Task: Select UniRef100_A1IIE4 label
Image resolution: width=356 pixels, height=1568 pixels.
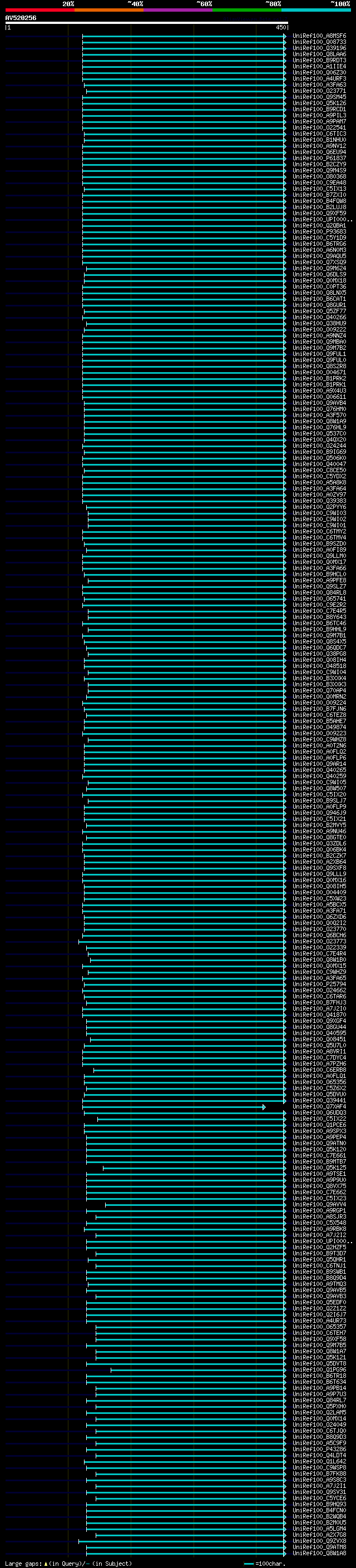Action: (x=319, y=66)
